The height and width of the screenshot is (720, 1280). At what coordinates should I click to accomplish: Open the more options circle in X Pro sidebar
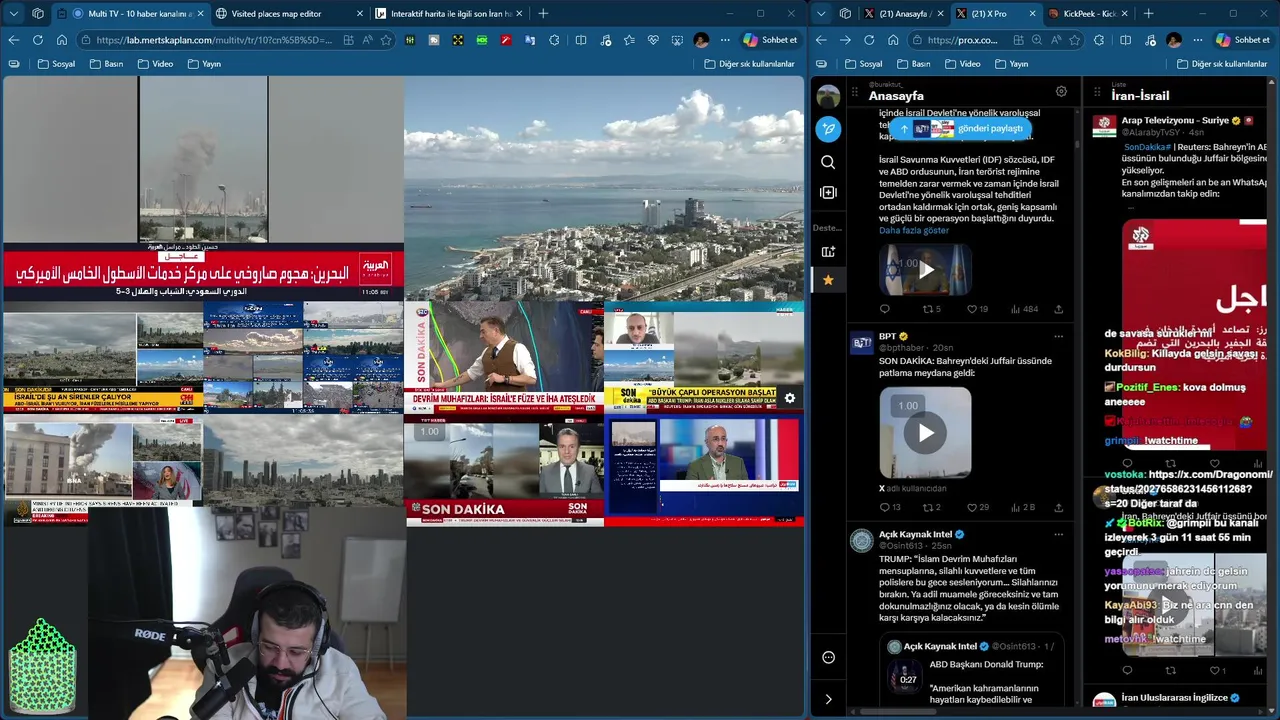point(828,657)
